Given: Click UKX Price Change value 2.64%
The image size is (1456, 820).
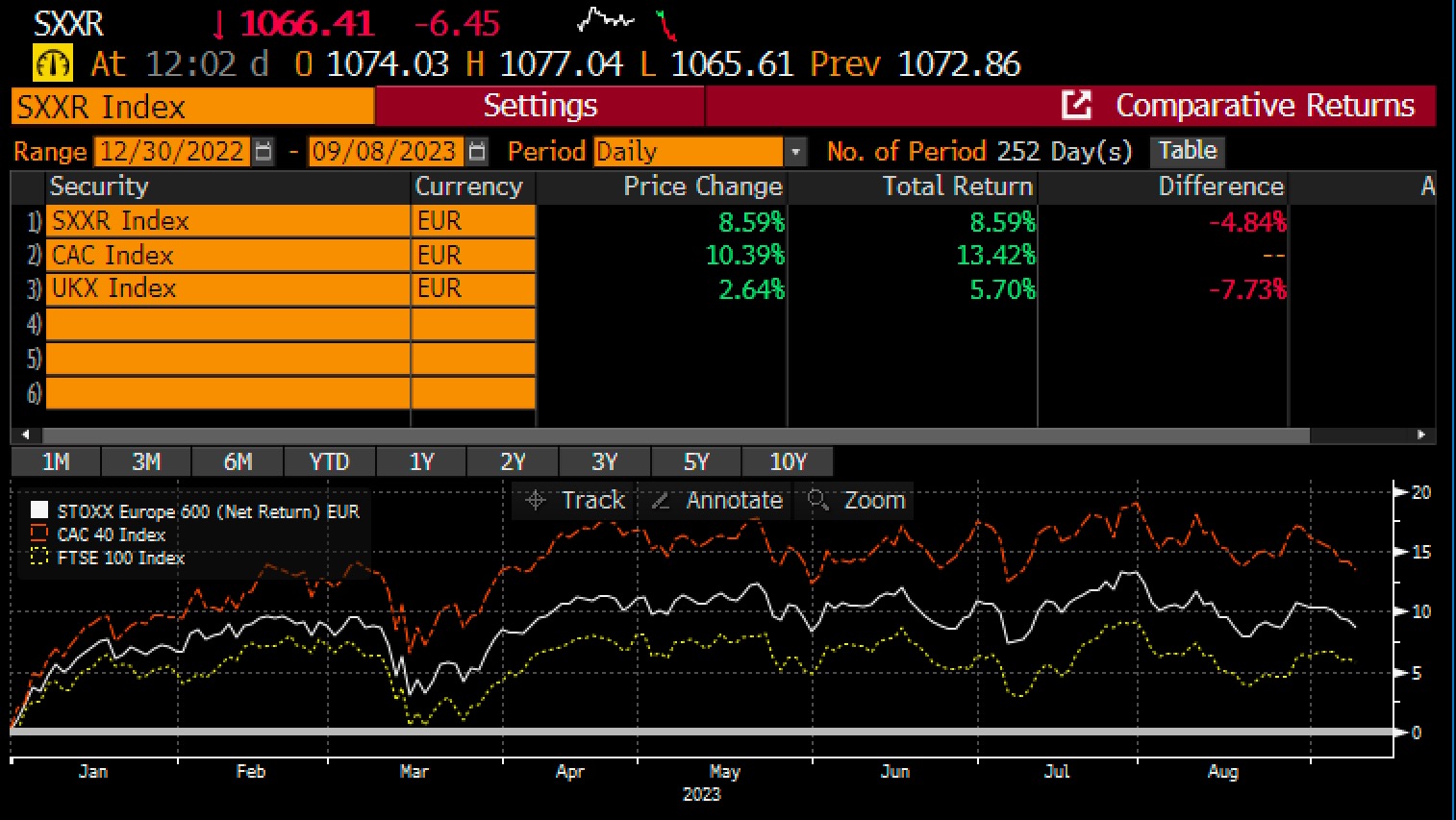Looking at the screenshot, I should pos(751,288).
